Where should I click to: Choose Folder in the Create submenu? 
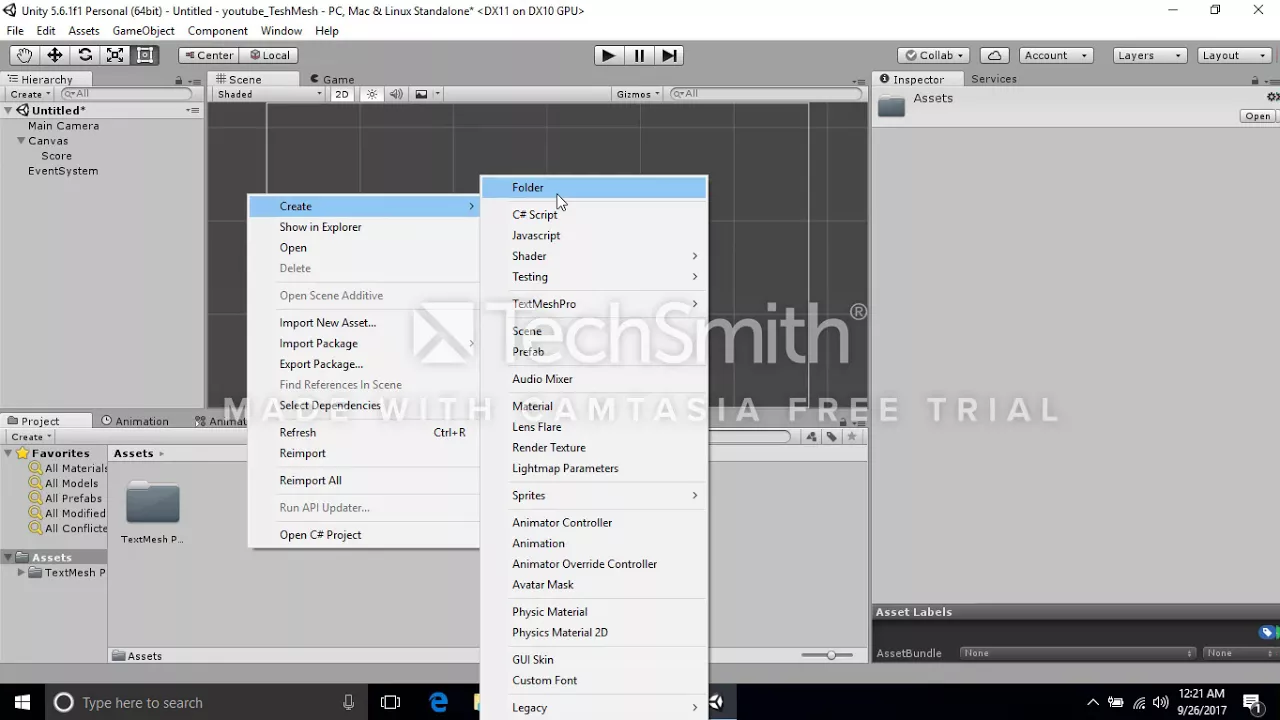pos(594,187)
